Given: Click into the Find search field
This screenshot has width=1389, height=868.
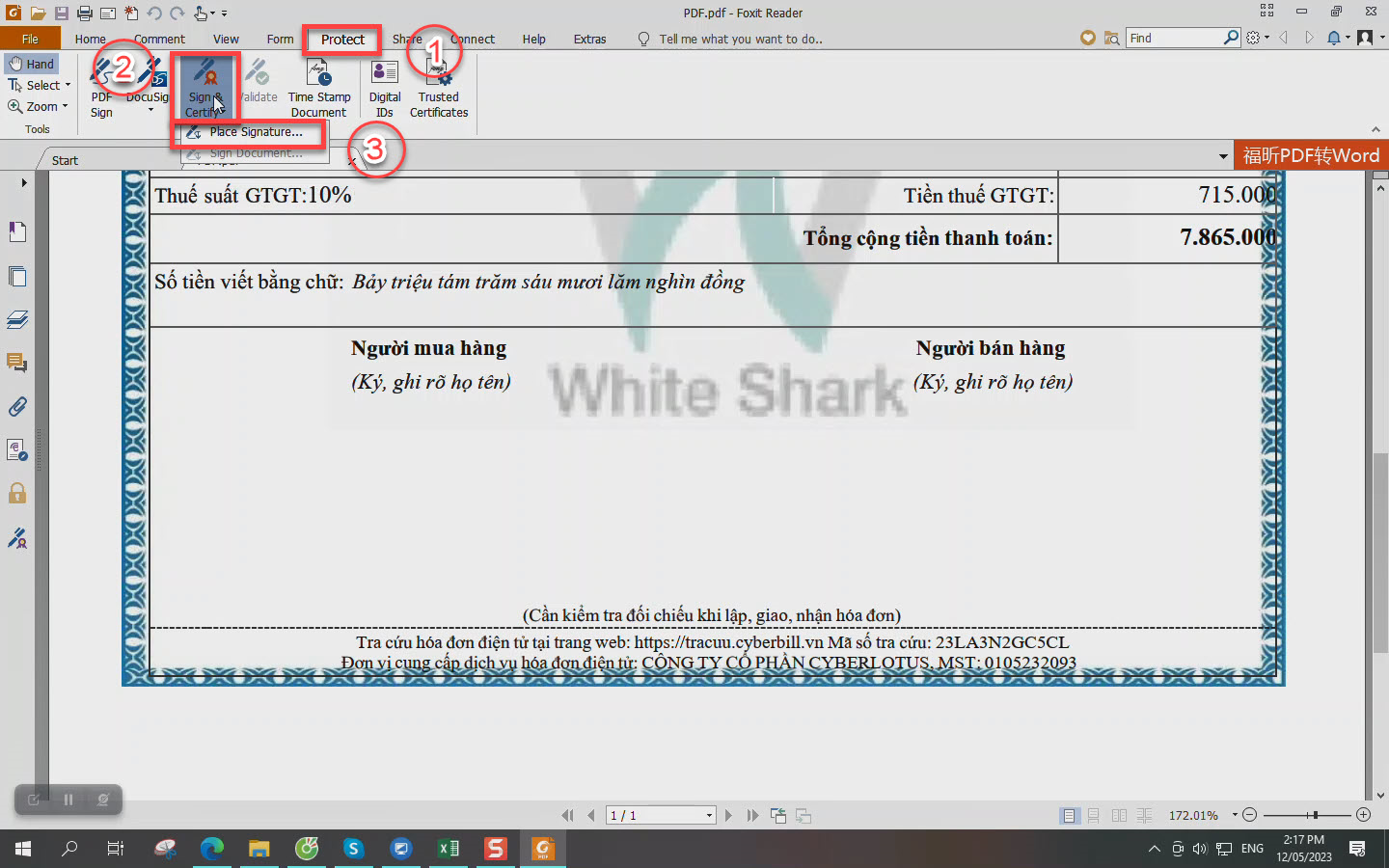Looking at the screenshot, I should 1174,39.
